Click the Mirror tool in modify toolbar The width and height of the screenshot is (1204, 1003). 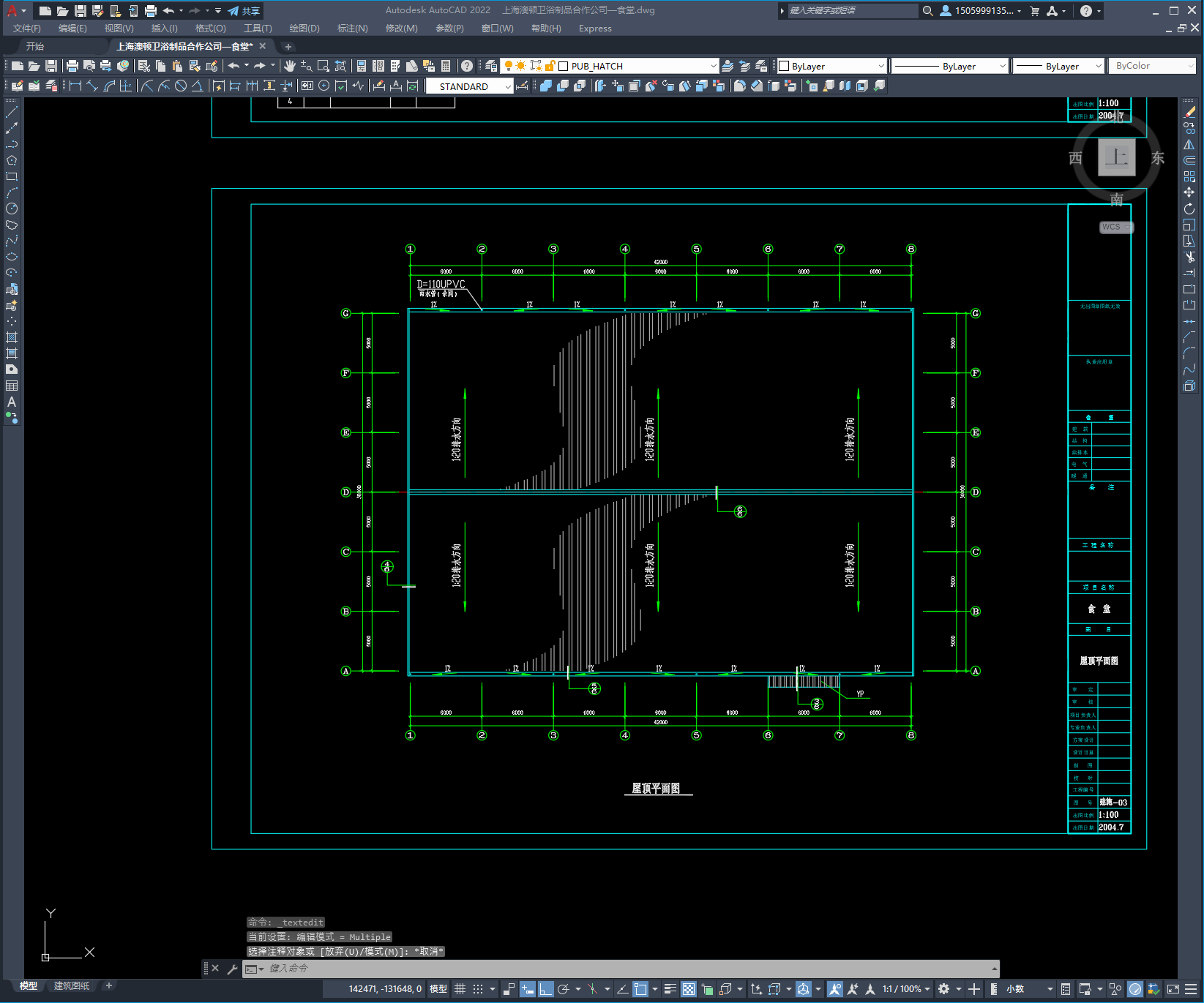click(x=1189, y=145)
